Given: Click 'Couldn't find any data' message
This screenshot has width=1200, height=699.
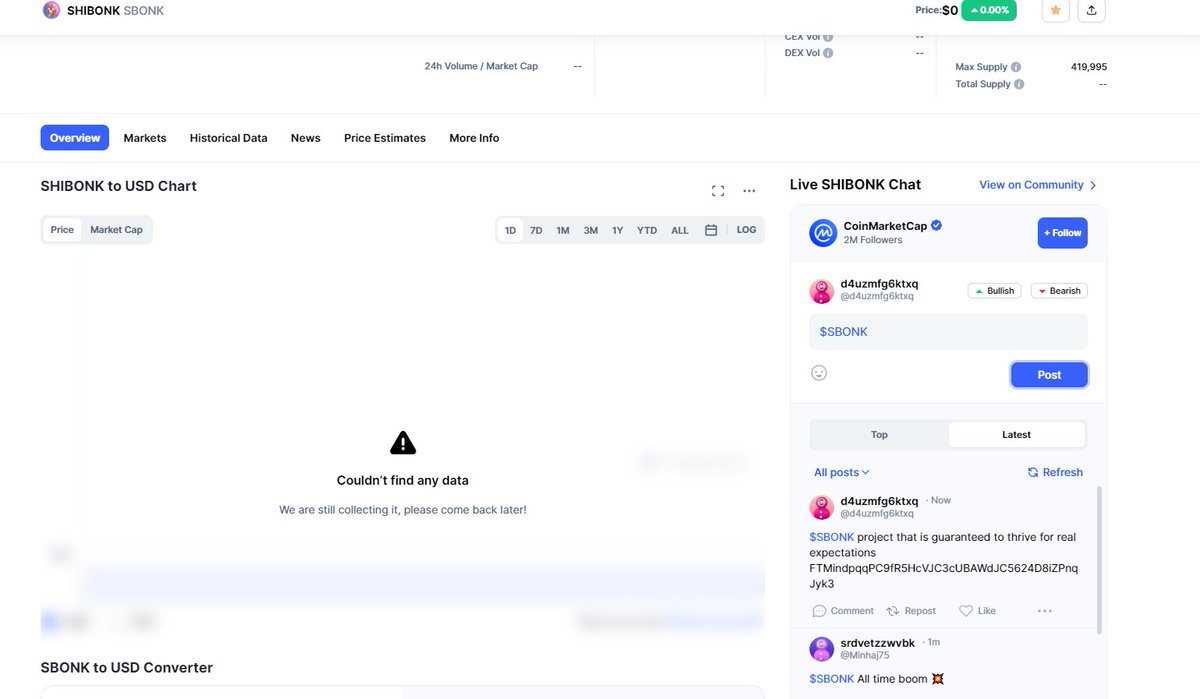Looking at the screenshot, I should click(403, 480).
